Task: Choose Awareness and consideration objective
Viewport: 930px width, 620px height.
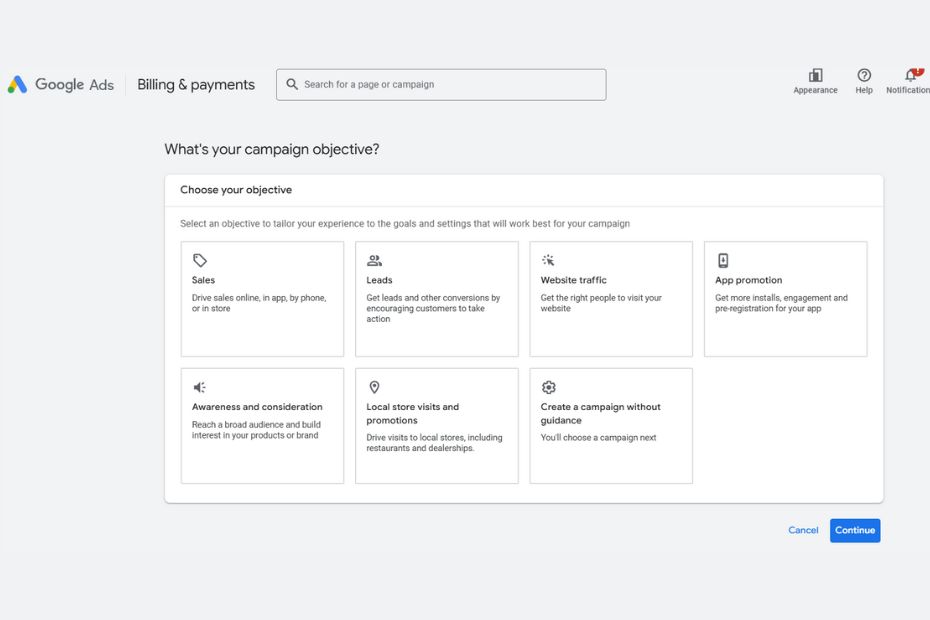Action: pos(262,426)
